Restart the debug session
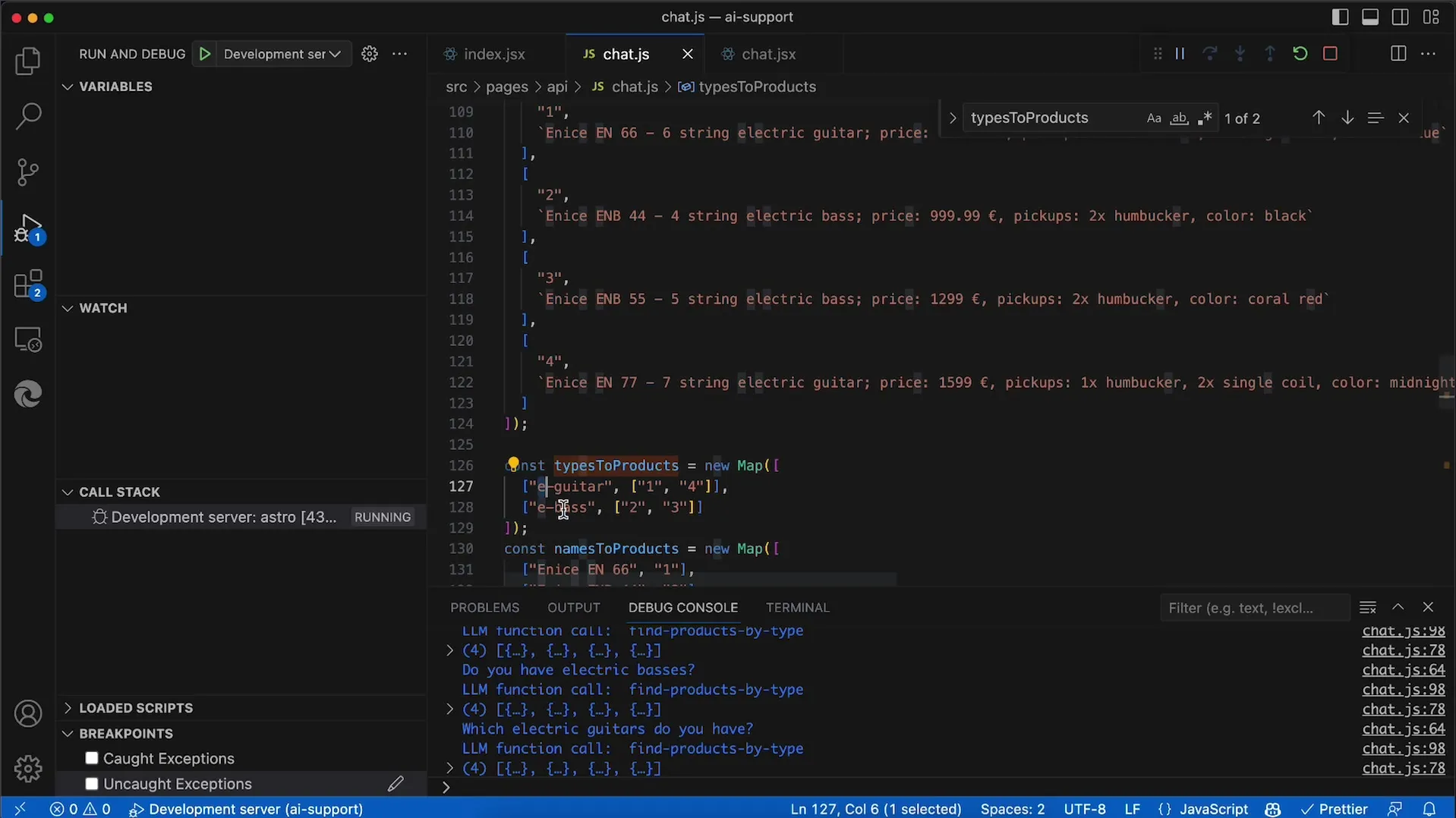1456x818 pixels. pyautogui.click(x=1300, y=54)
